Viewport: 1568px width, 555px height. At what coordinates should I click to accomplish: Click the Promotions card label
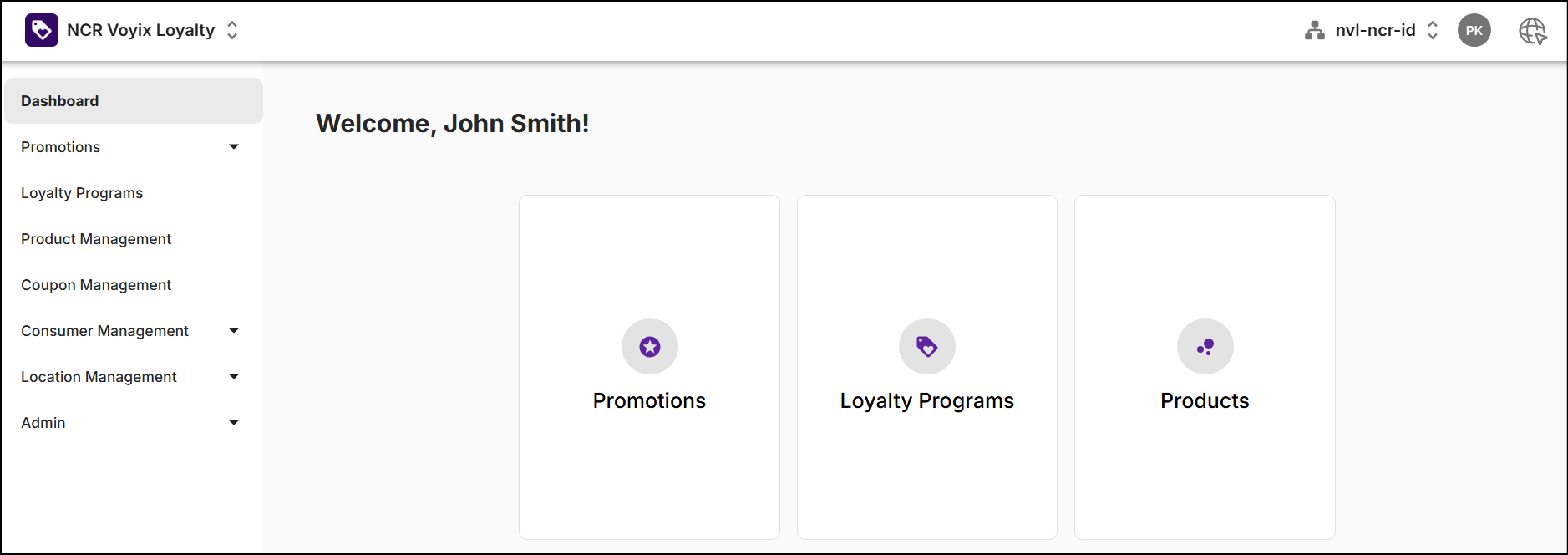649,401
